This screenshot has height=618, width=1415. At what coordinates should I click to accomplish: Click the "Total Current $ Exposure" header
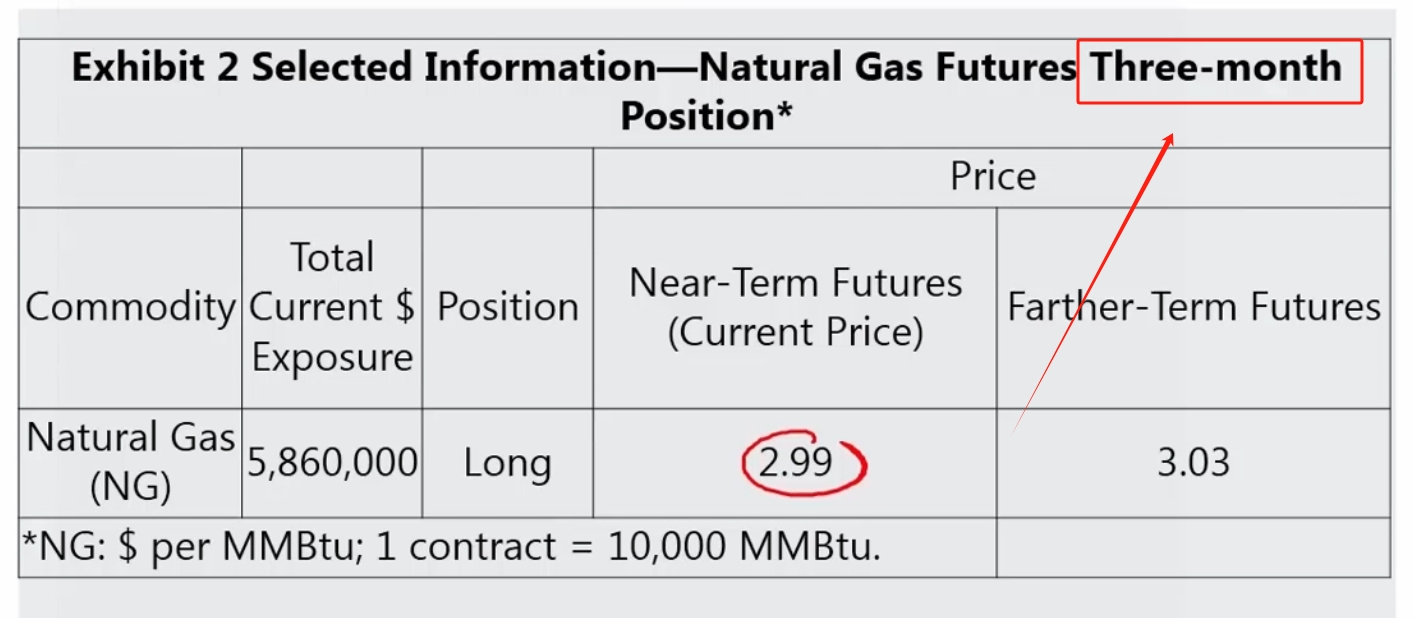click(x=332, y=307)
